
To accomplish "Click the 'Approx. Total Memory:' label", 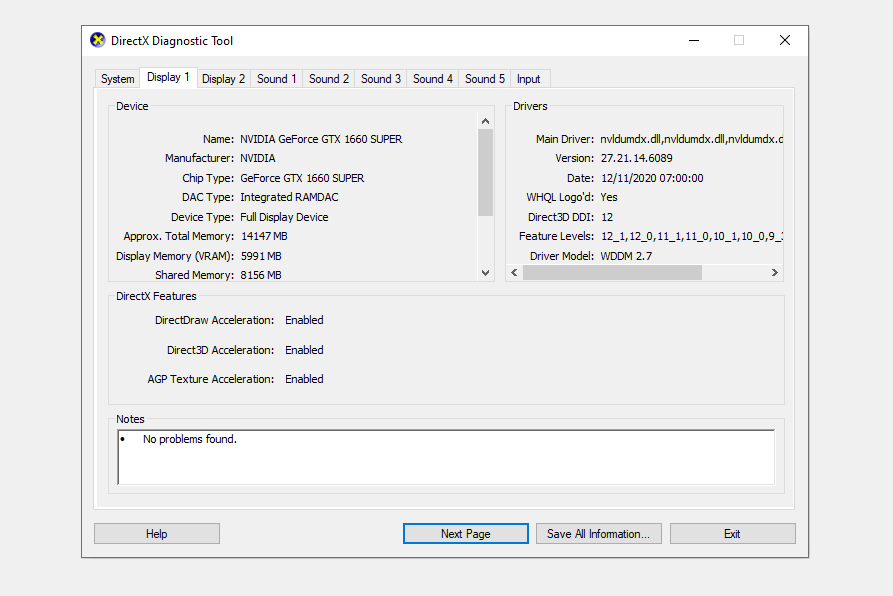I will 179,236.
